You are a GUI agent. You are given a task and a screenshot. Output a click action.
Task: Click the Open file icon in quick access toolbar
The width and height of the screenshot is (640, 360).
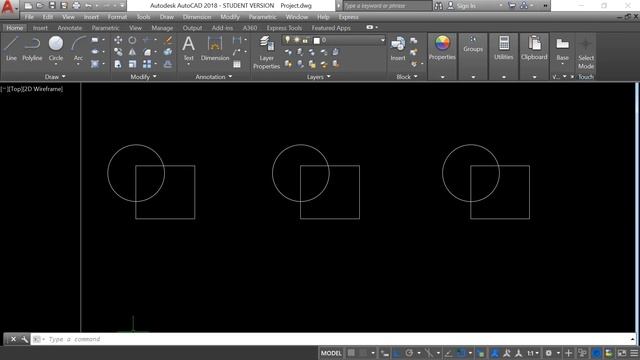click(x=40, y=5)
